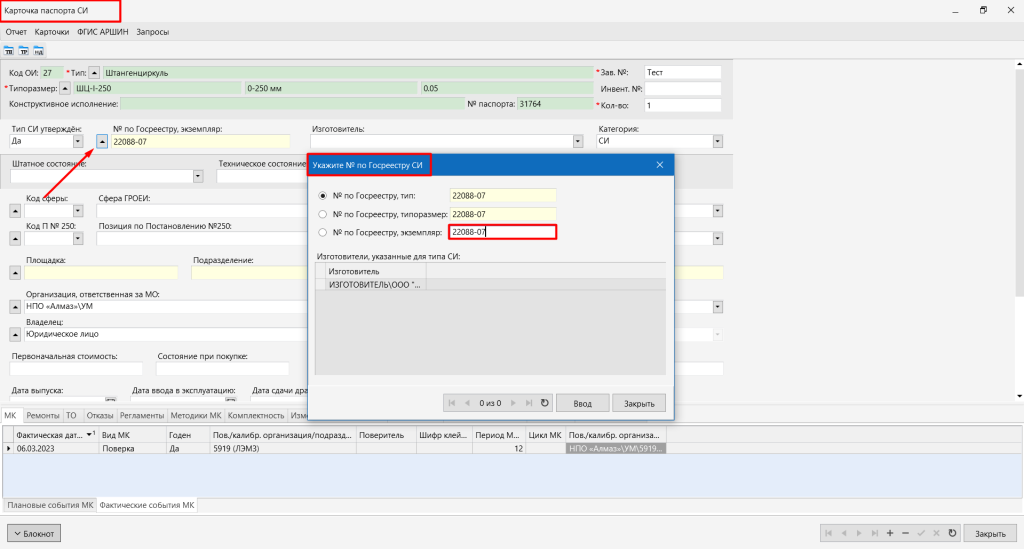This screenshot has width=1024, height=549.
Task: Click Зав. № field containing Тест
Action: [x=683, y=72]
